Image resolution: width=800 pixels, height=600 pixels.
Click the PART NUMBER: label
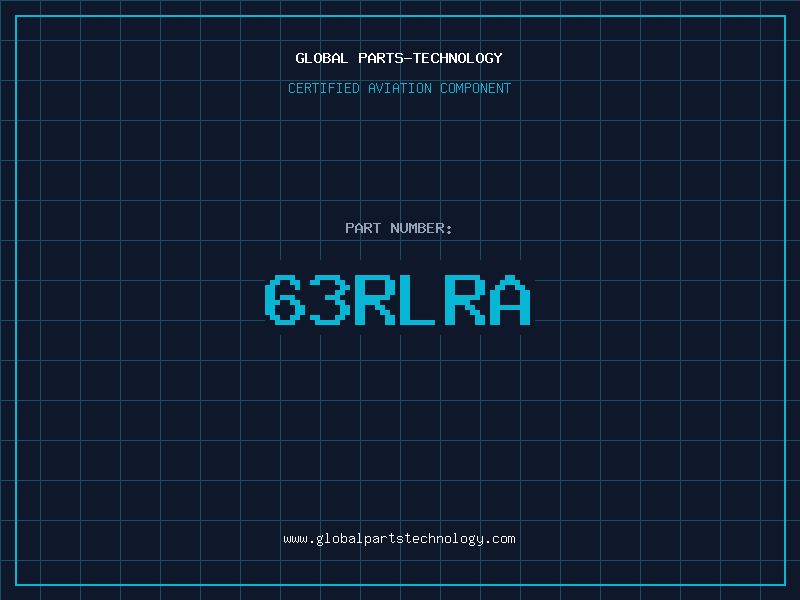click(x=399, y=228)
